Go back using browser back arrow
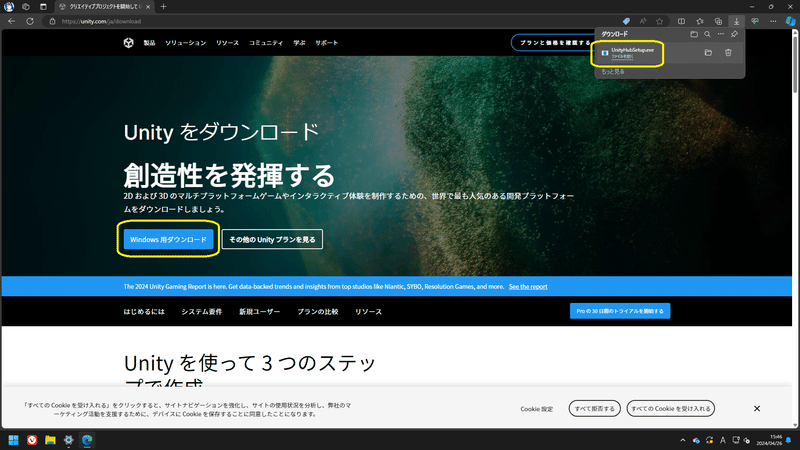Viewport: 800px width, 450px height. click(x=11, y=21)
